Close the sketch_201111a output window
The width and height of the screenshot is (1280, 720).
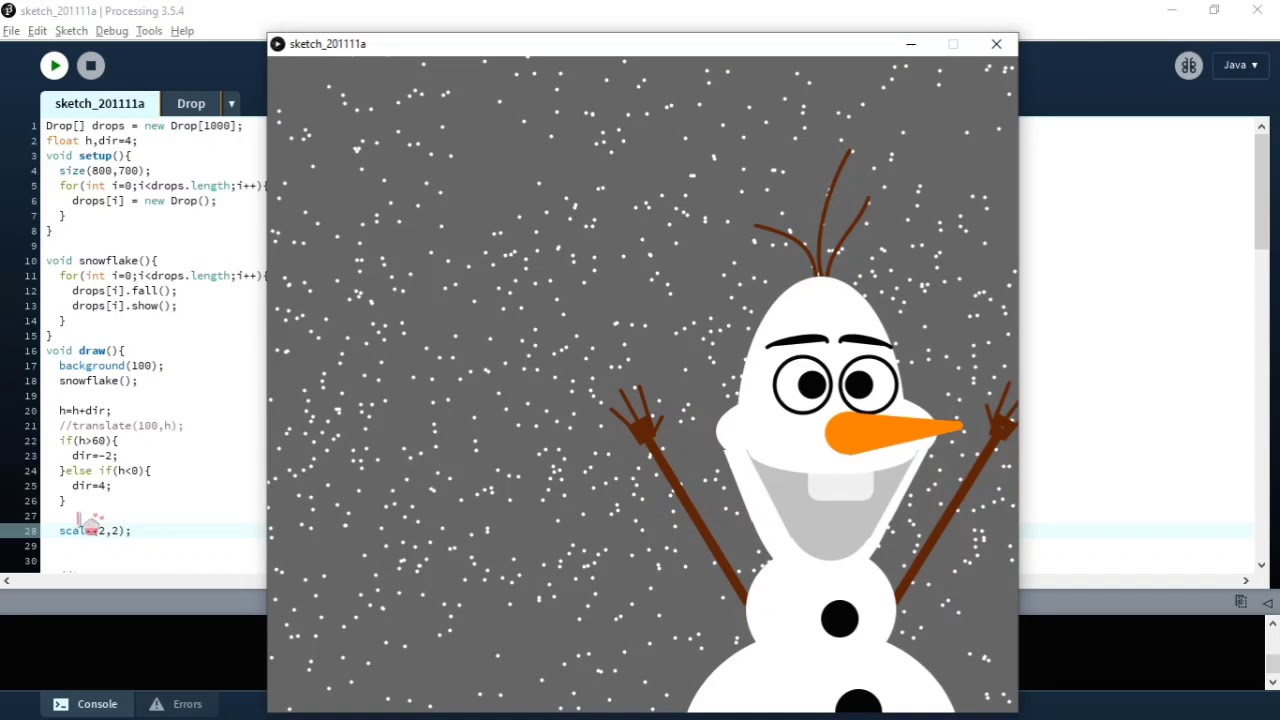pyautogui.click(x=996, y=44)
